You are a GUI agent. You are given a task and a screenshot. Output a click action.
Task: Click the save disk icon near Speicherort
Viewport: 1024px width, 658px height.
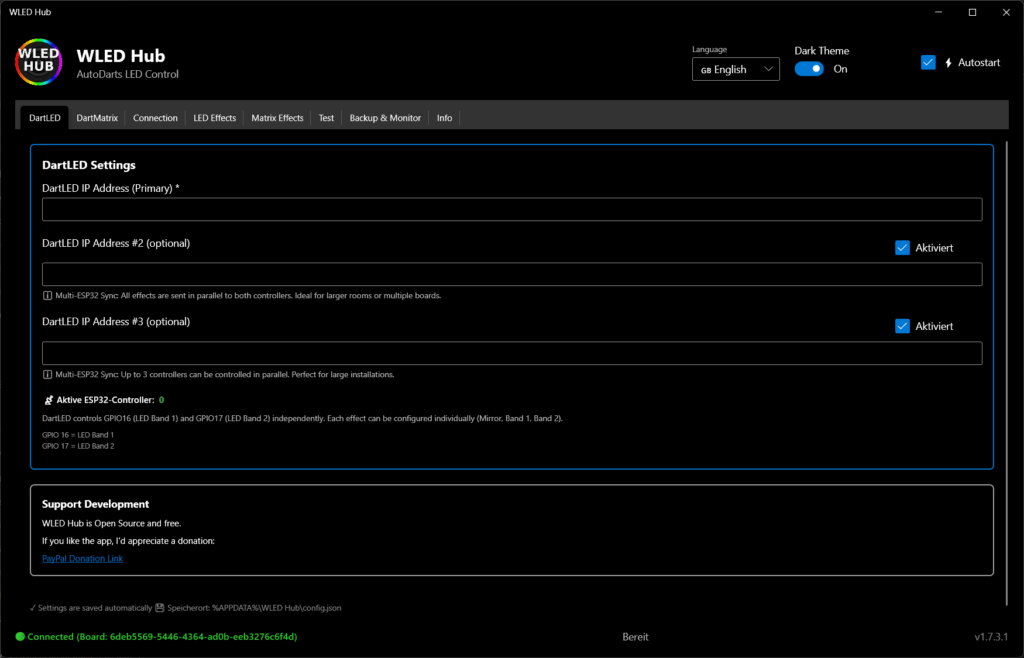161,607
